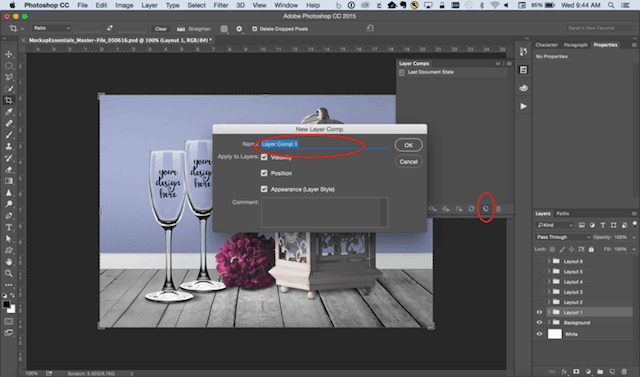Click the reset crop icon

click(x=370, y=28)
